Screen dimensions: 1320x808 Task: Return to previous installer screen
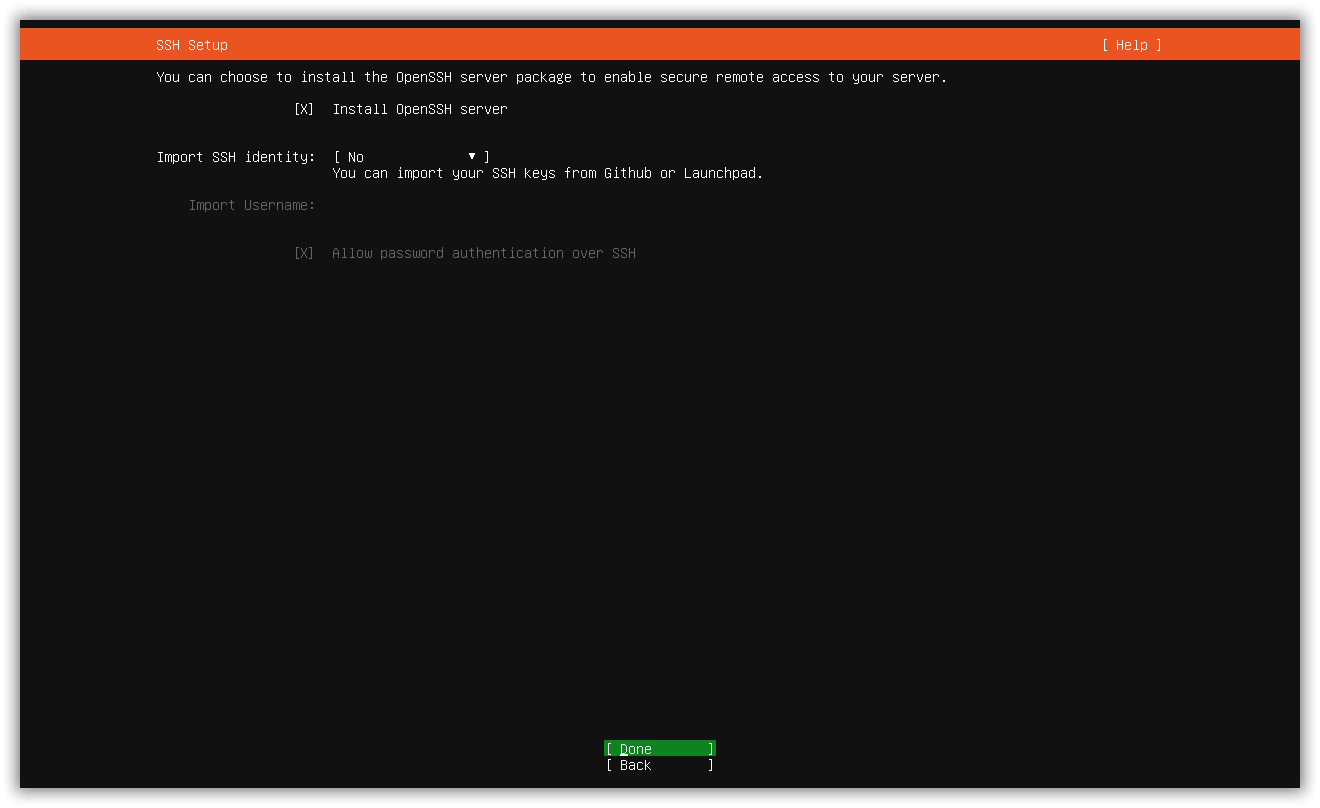(x=659, y=765)
